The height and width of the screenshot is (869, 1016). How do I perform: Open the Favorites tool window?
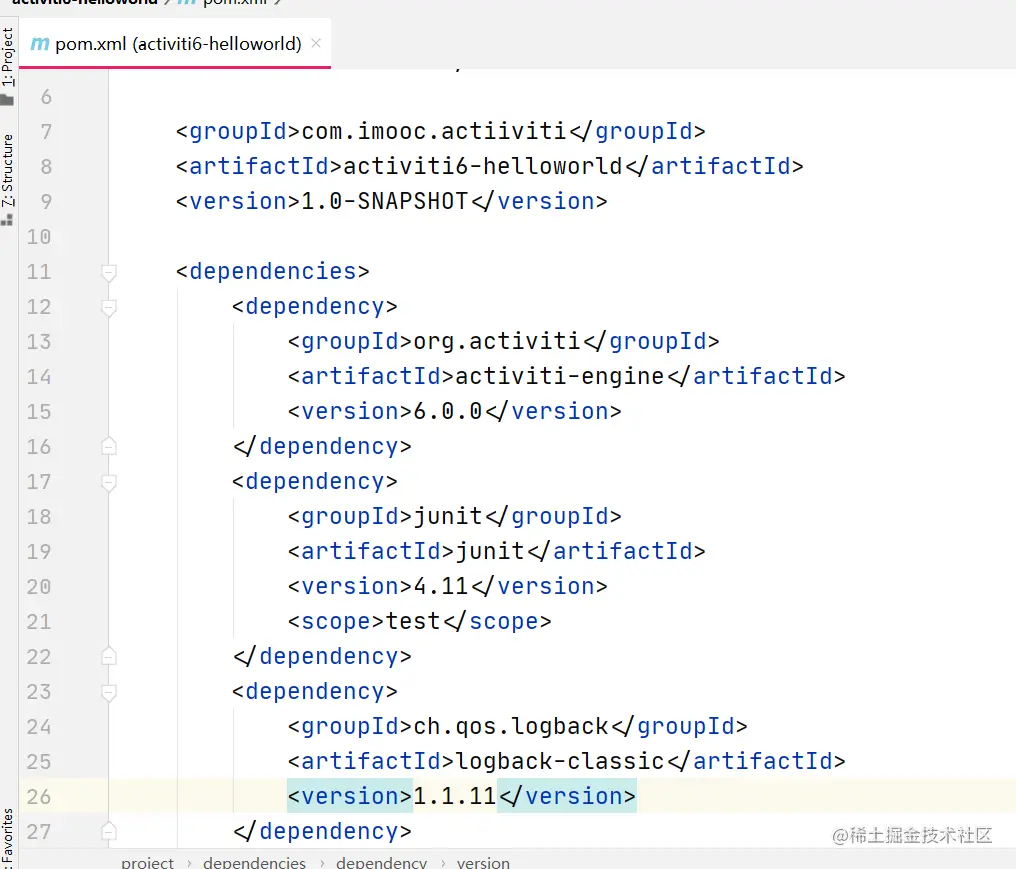7,838
